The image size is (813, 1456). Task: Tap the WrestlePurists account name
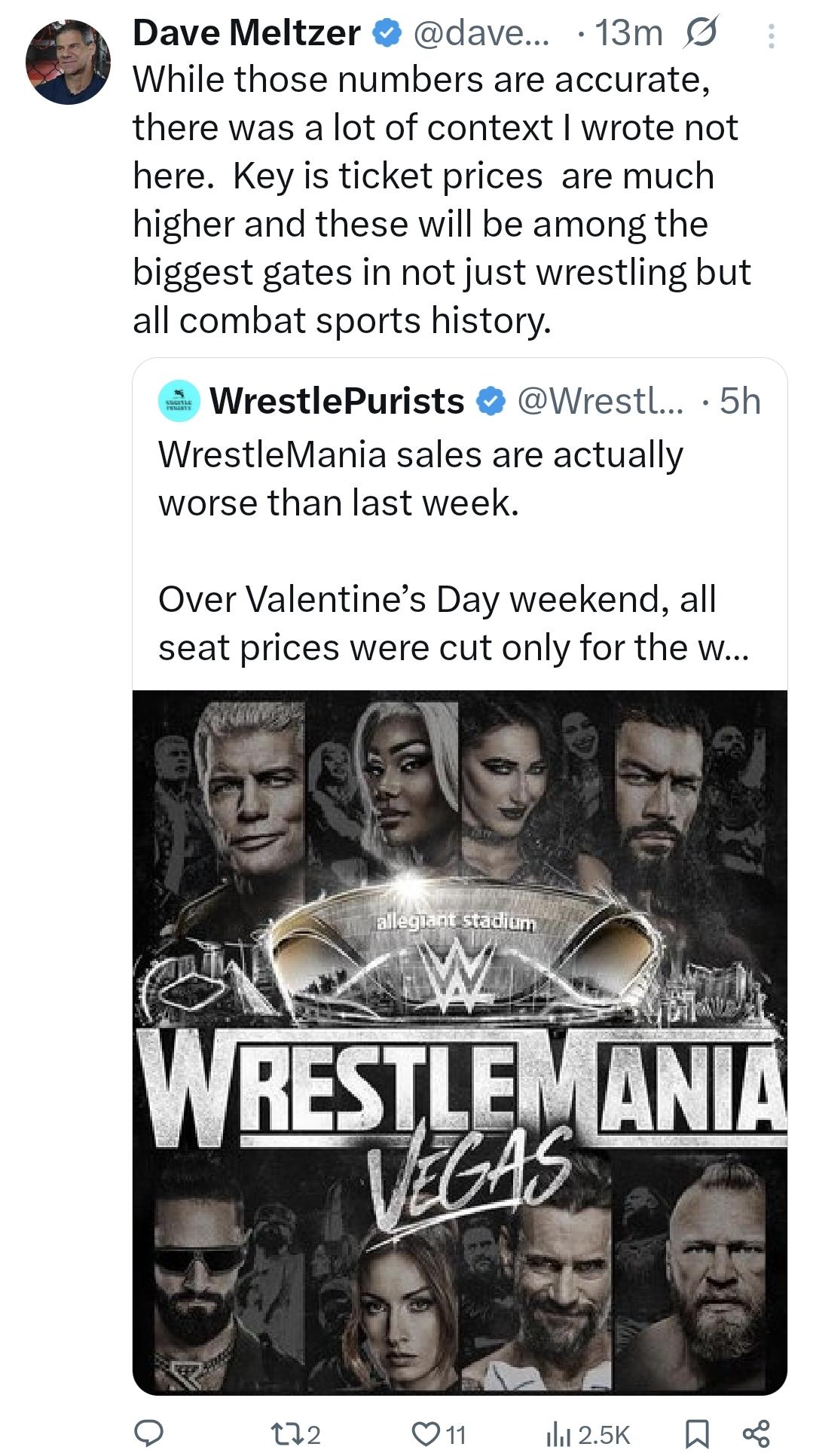coord(337,402)
